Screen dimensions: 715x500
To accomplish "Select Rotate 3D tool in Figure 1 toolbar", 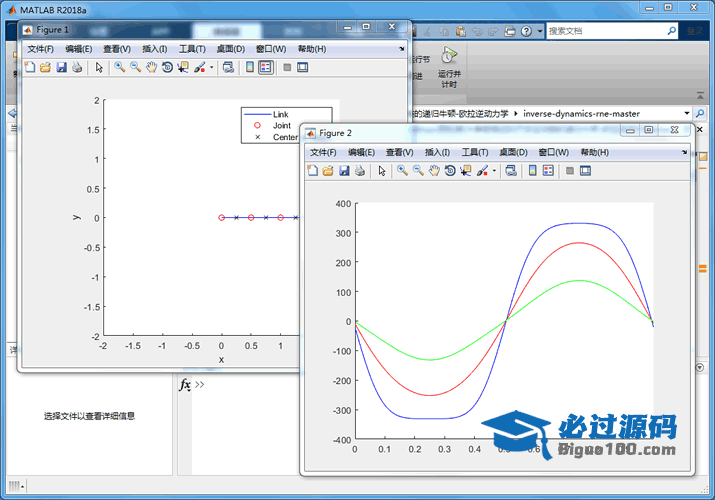I will 167,67.
